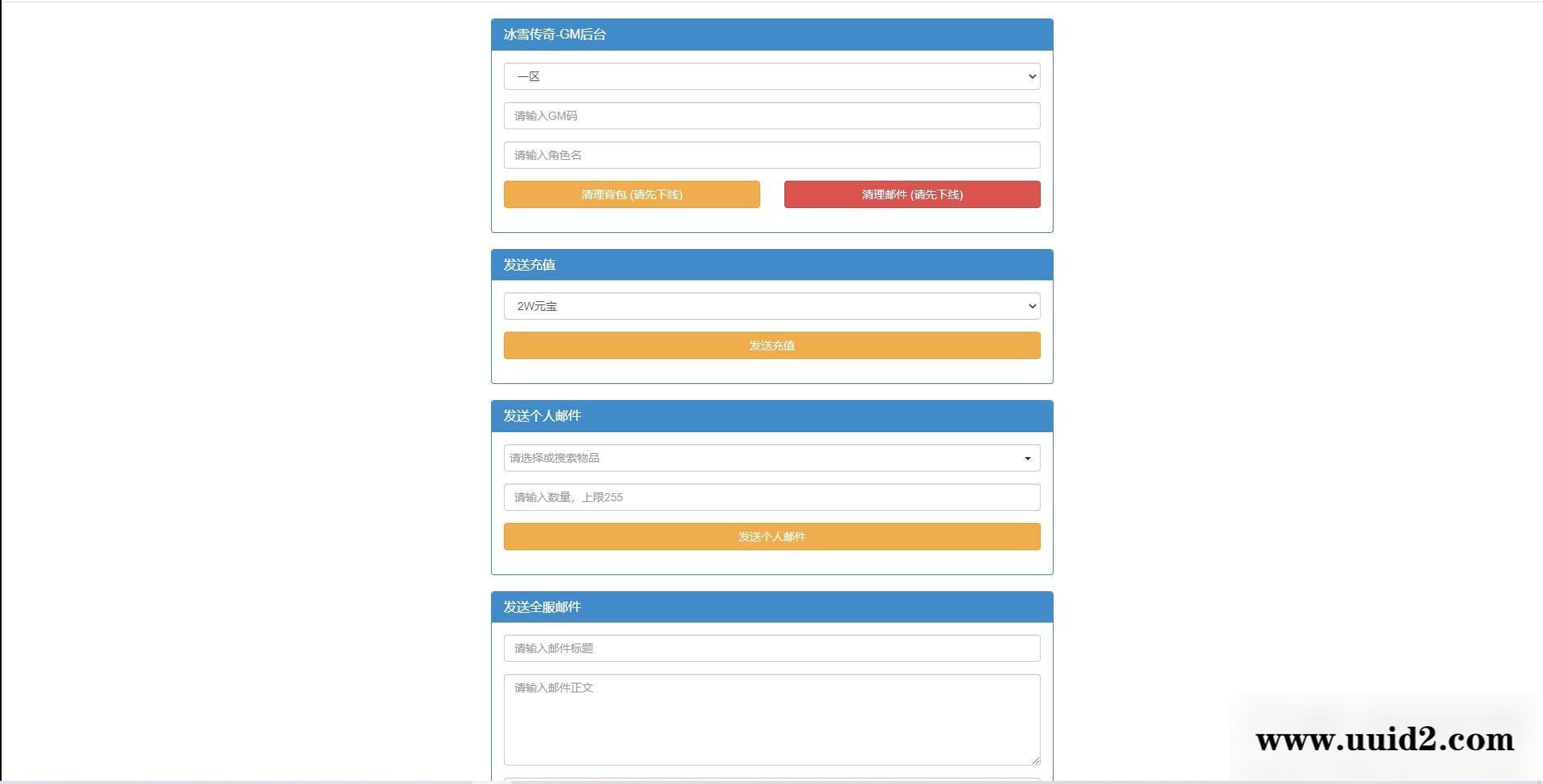Expand the 2W元宝 recharge amount dropdown

(771, 306)
